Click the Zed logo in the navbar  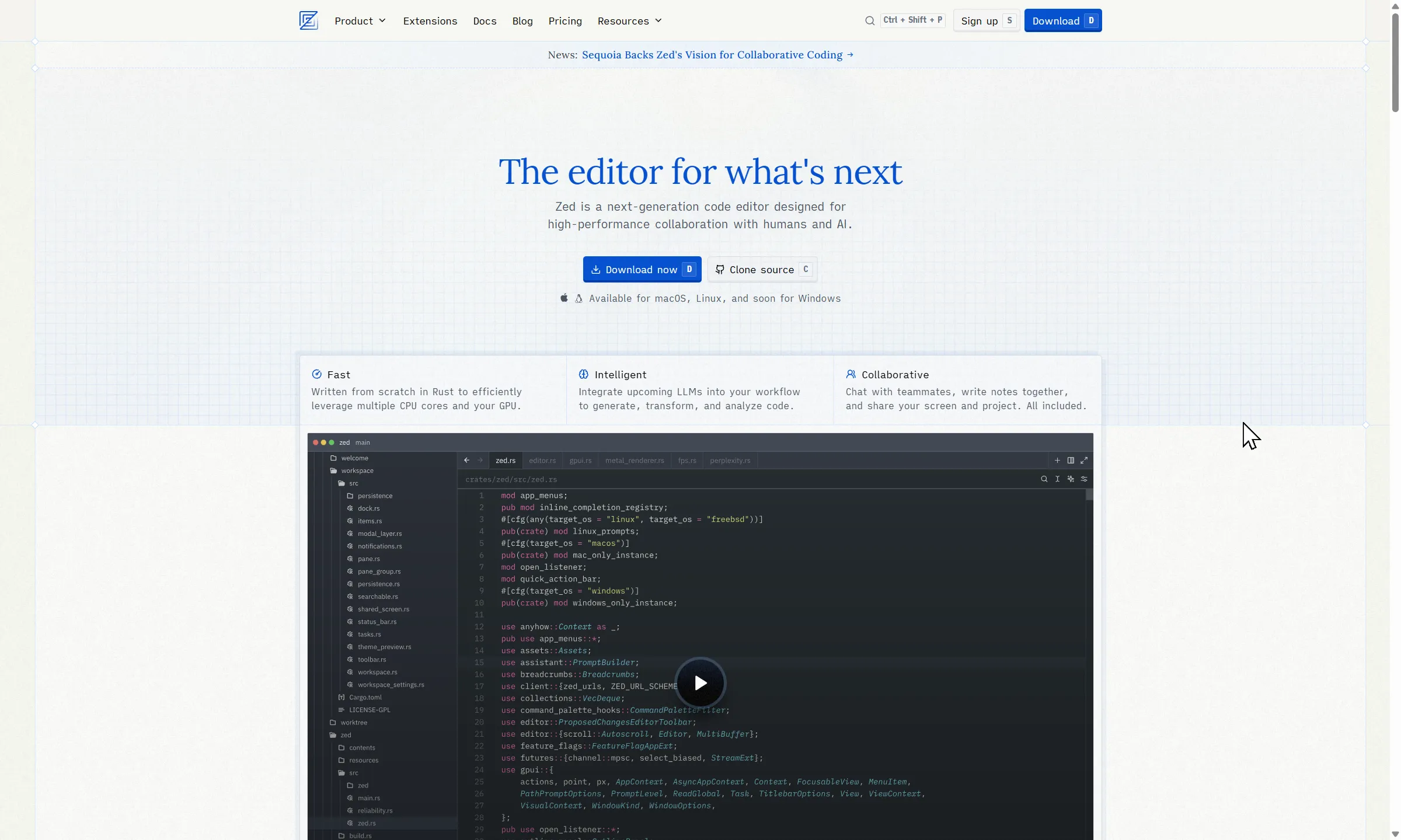pos(308,20)
